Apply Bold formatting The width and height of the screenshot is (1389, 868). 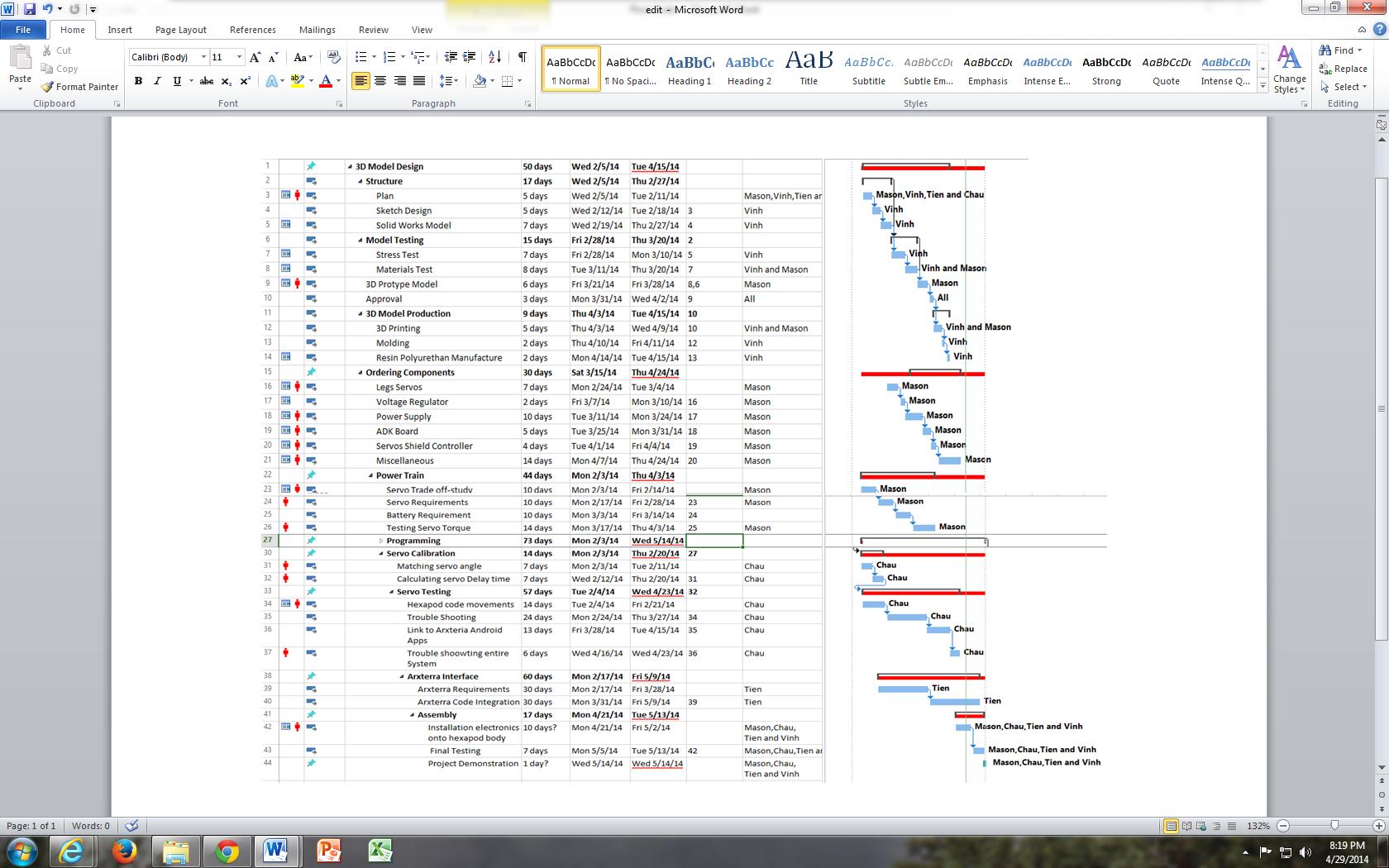(138, 81)
